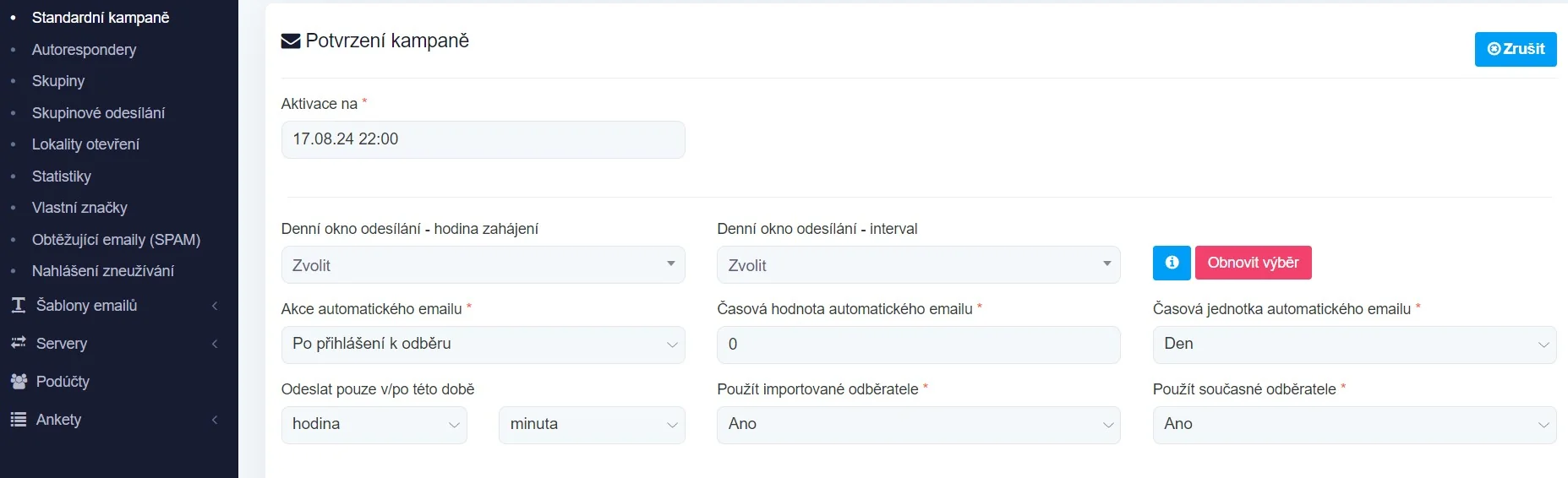Click the blue info icon button
The height and width of the screenshot is (478, 1568).
(x=1171, y=263)
